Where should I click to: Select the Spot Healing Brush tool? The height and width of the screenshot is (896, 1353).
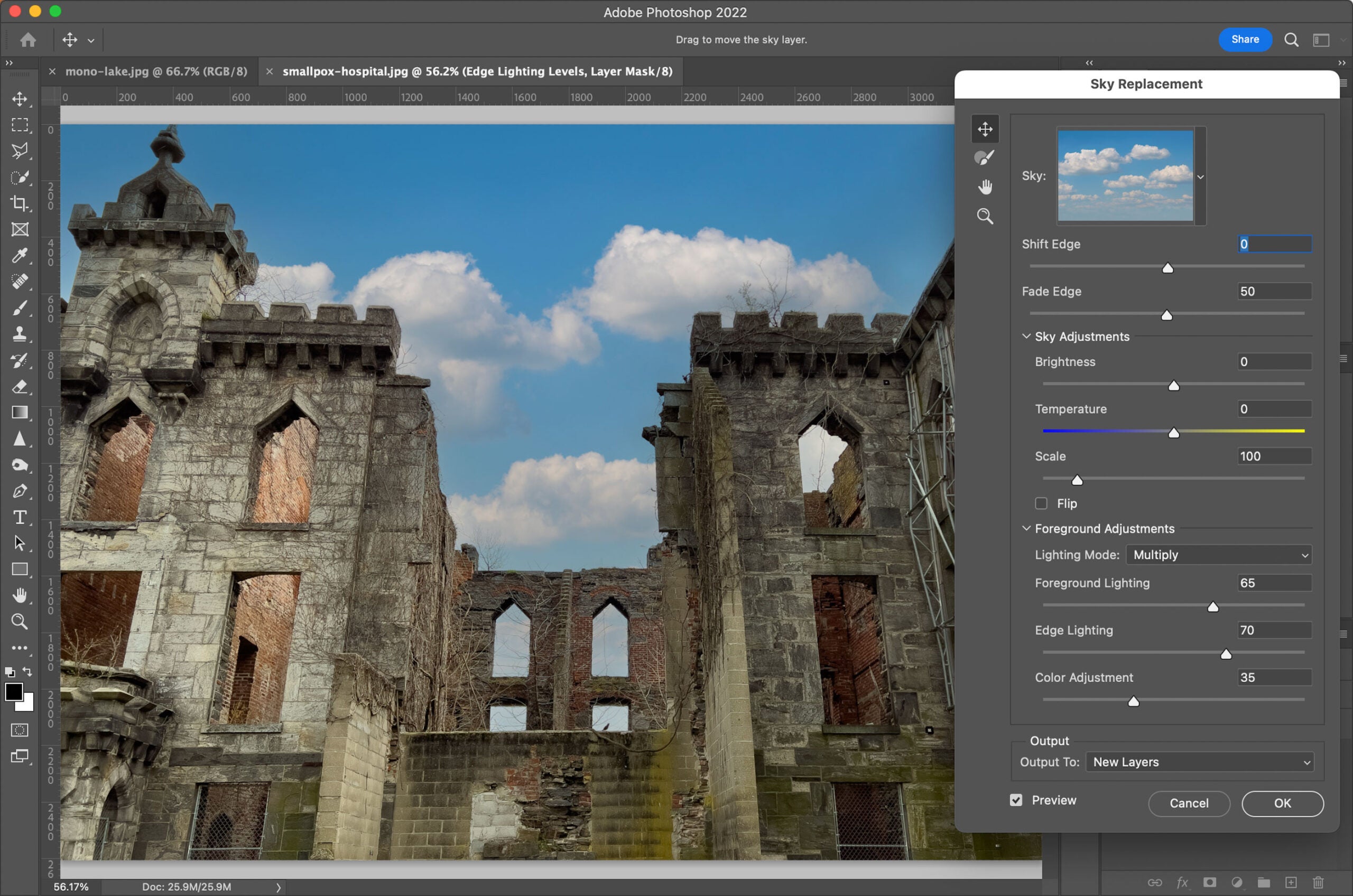[x=20, y=282]
